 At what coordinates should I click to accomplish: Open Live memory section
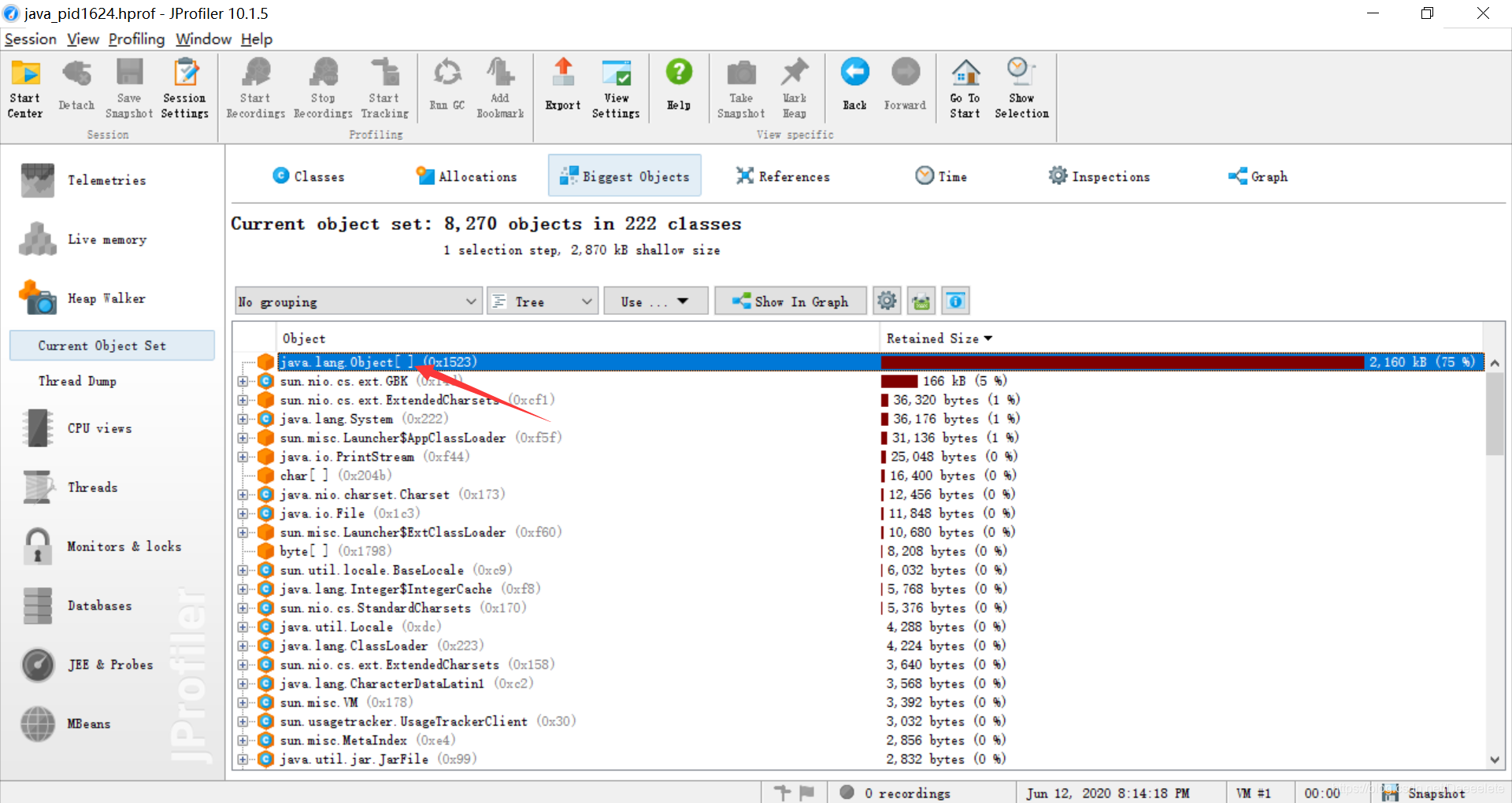coord(83,239)
